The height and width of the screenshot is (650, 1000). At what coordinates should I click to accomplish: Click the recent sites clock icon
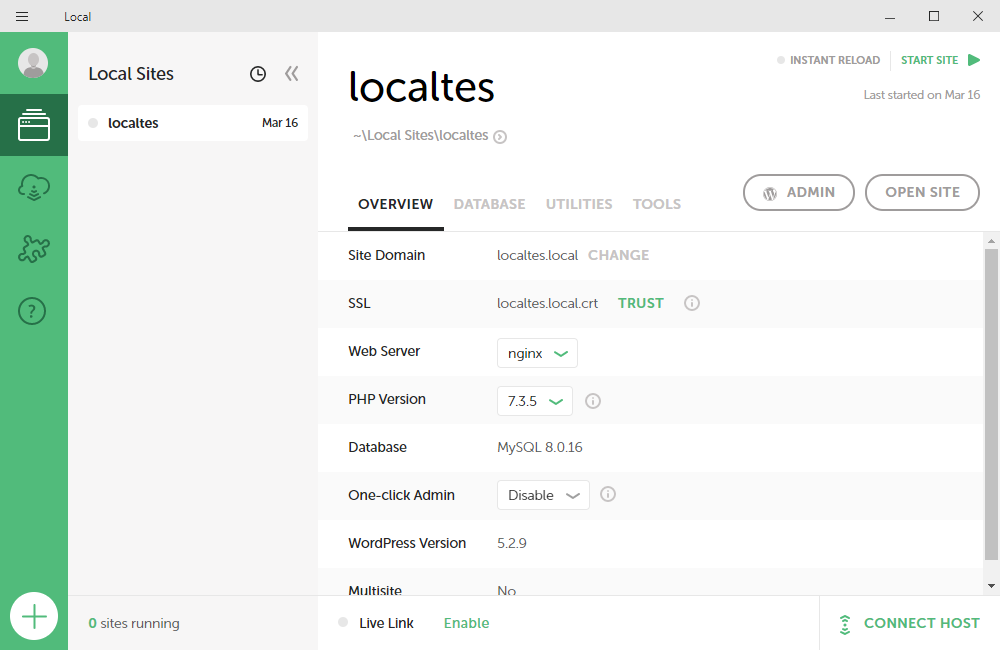point(258,74)
